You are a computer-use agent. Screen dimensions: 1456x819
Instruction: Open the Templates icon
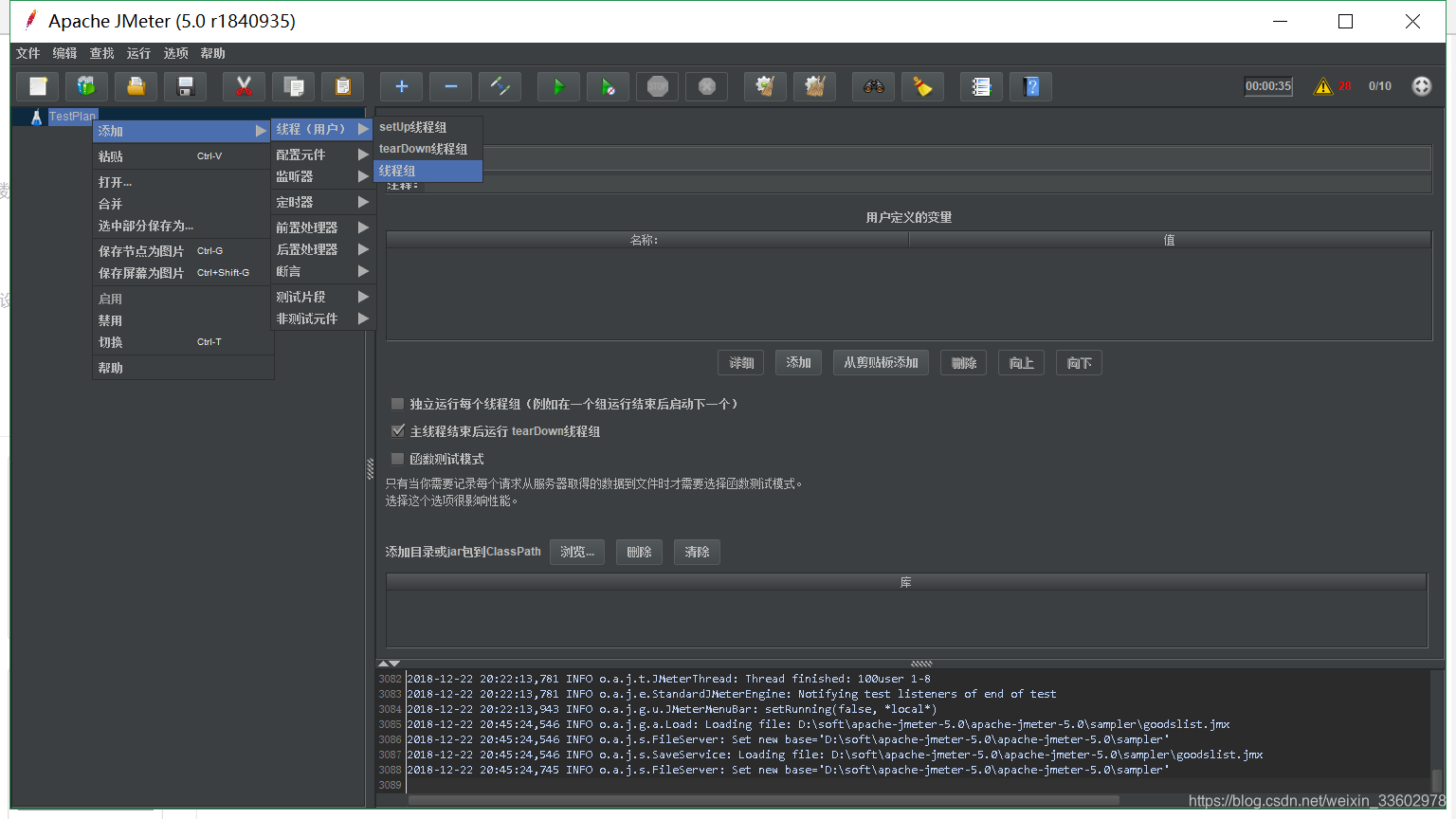tap(86, 86)
